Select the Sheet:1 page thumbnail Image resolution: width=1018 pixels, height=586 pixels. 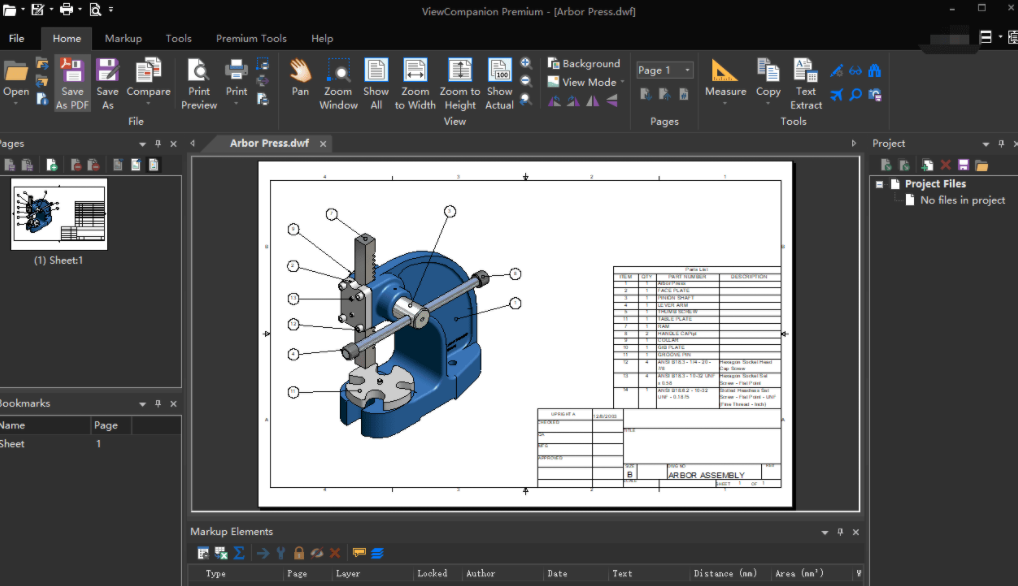(59, 214)
